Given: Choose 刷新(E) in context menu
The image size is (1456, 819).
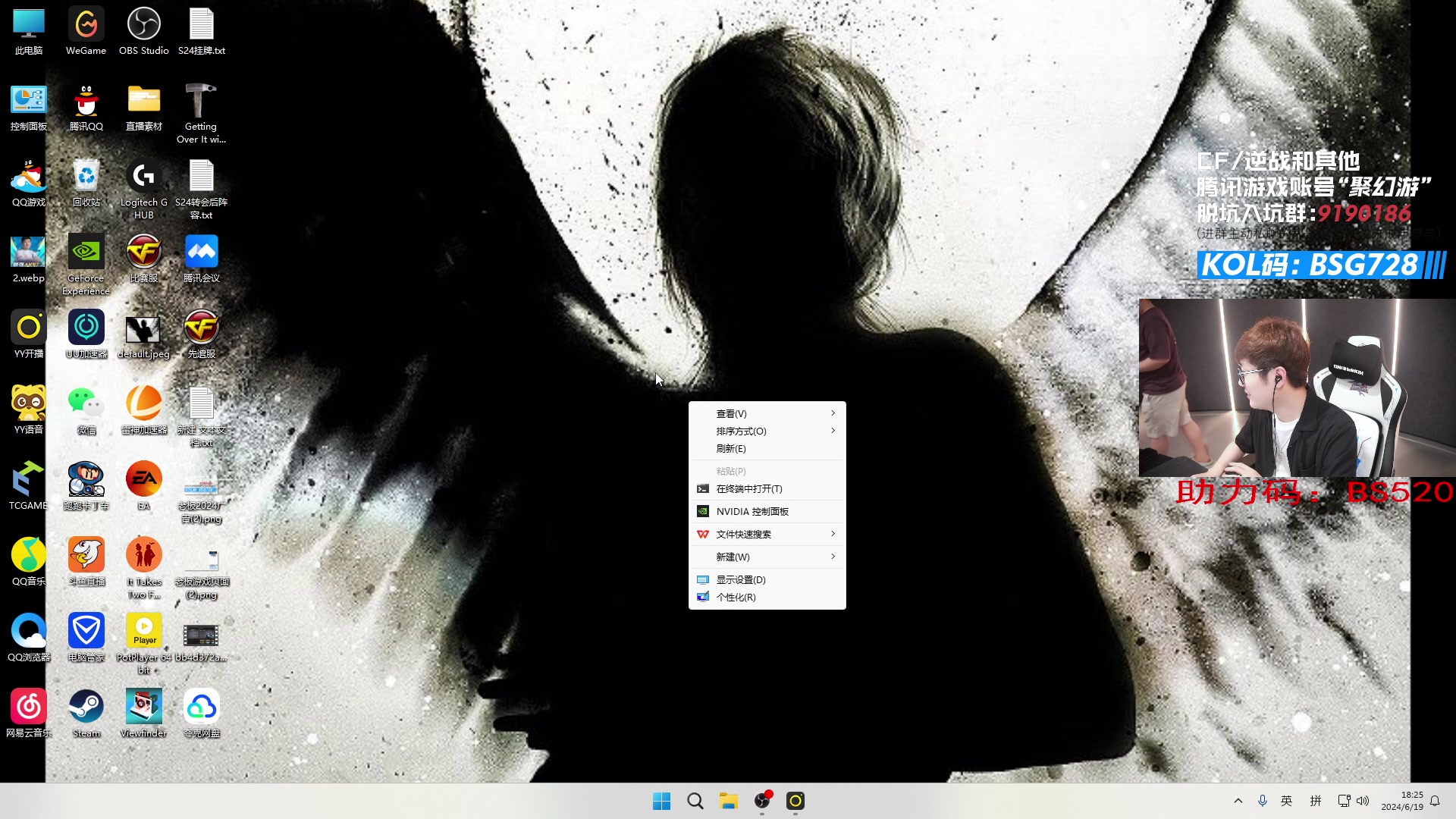Looking at the screenshot, I should click(767, 448).
